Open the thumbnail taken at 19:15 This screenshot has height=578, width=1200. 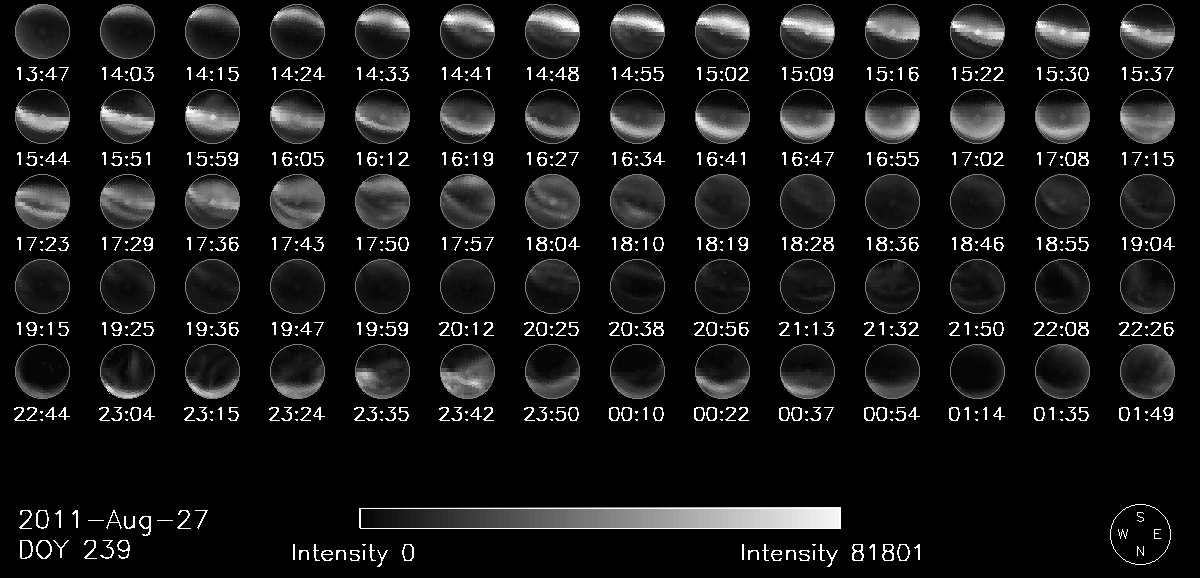coord(42,287)
